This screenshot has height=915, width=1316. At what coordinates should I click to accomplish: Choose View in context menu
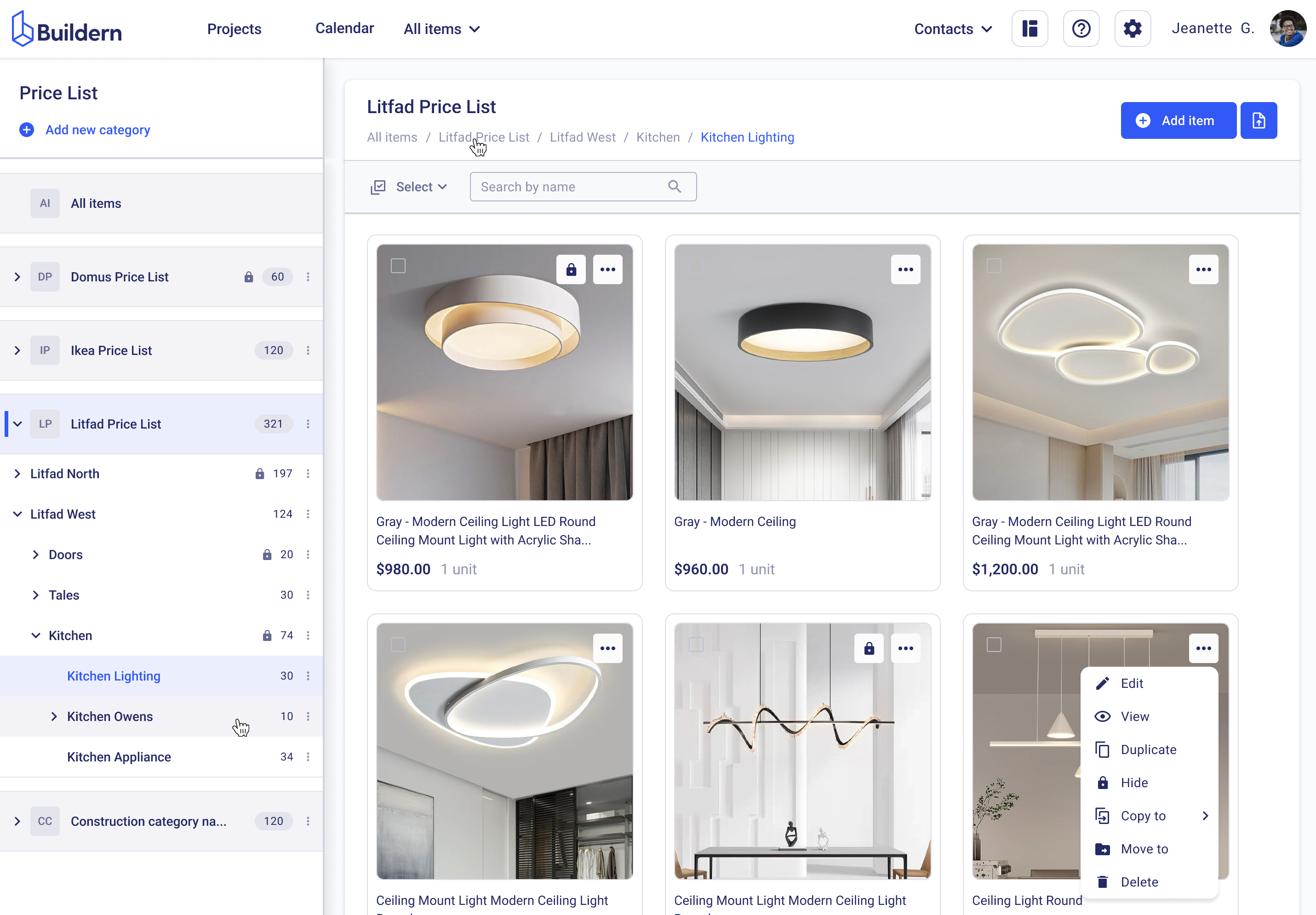coord(1149,717)
